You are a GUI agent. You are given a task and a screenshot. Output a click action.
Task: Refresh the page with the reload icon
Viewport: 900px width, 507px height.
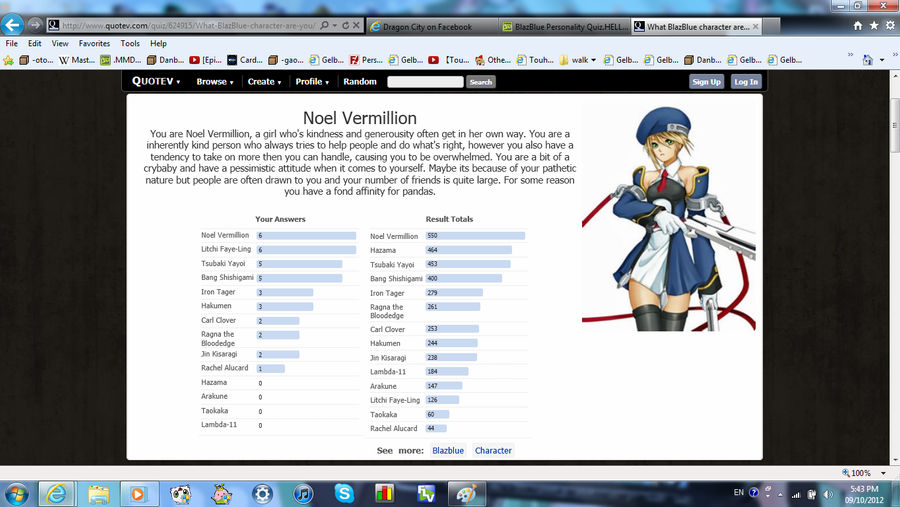[346, 25]
